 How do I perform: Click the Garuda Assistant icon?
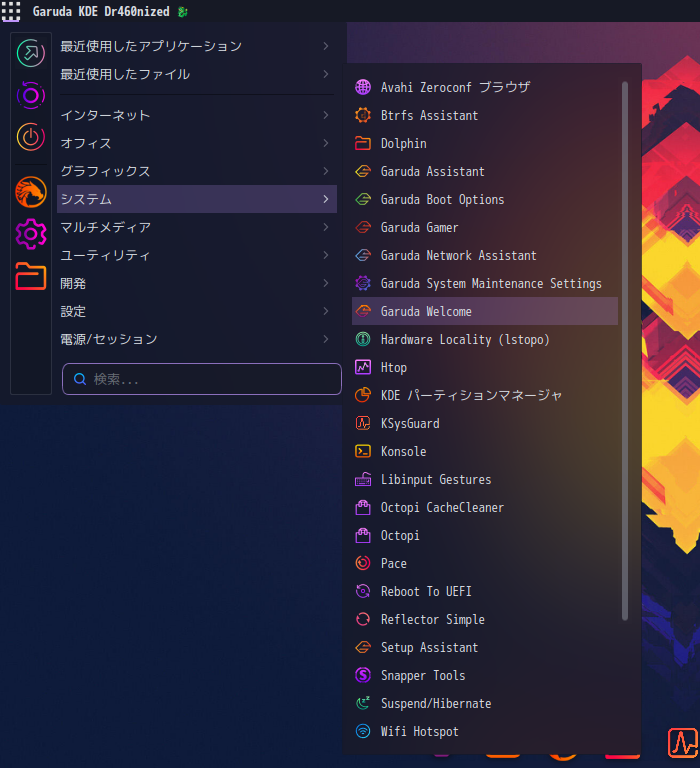point(363,171)
